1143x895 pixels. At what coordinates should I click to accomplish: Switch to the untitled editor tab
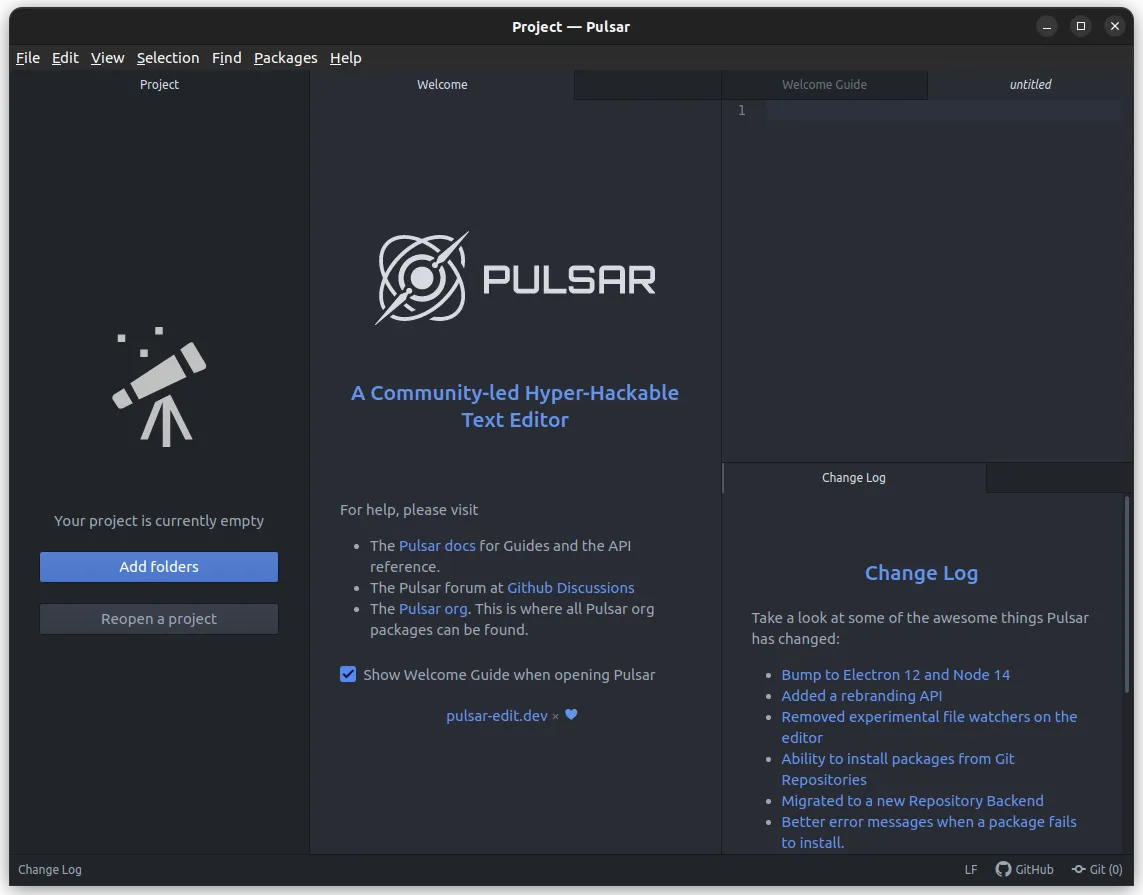tap(1030, 85)
